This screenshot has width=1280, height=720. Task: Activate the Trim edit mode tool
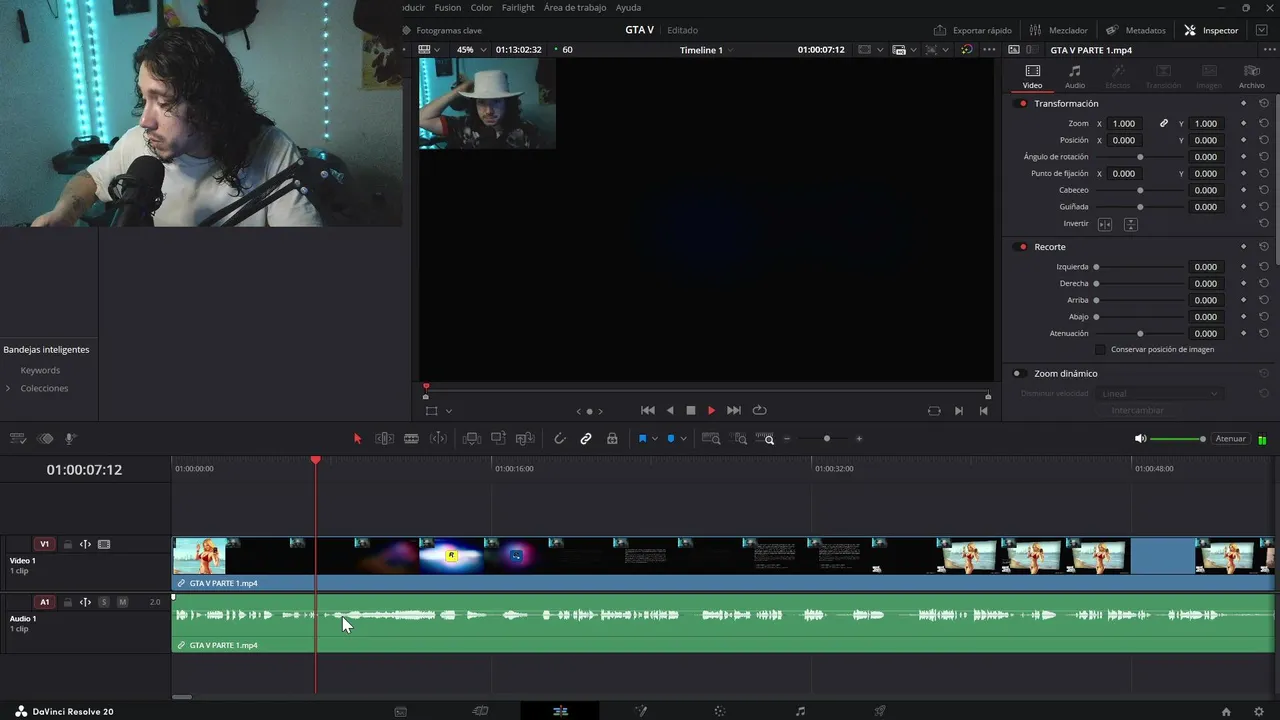point(384,438)
